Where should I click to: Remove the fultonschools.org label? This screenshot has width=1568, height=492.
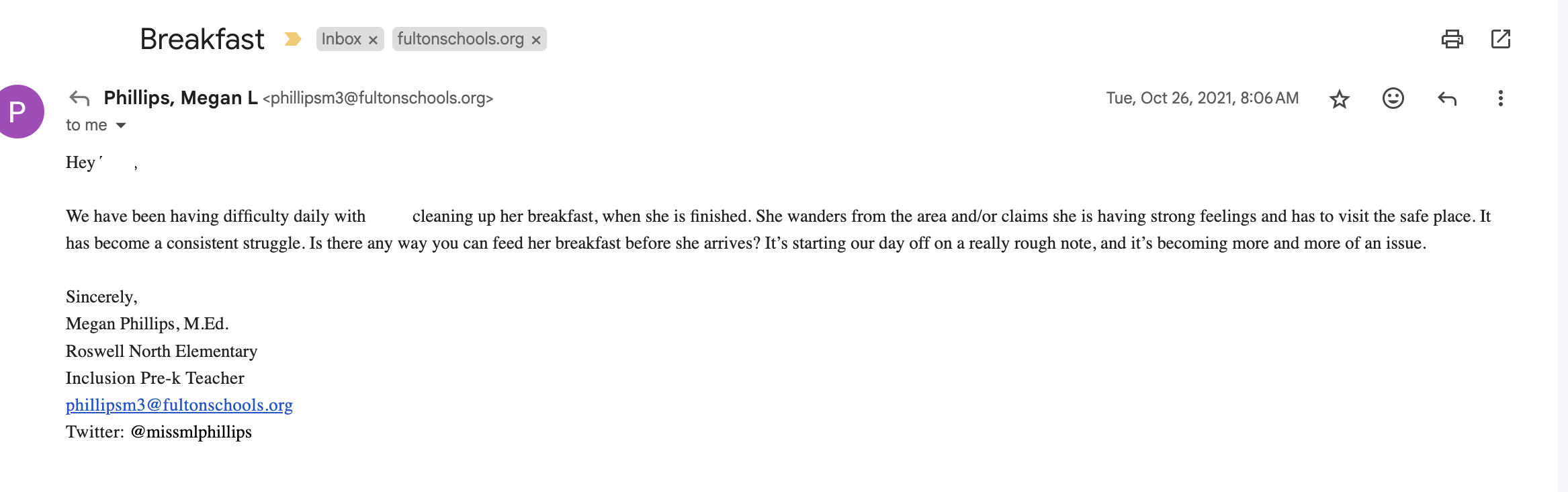point(536,40)
